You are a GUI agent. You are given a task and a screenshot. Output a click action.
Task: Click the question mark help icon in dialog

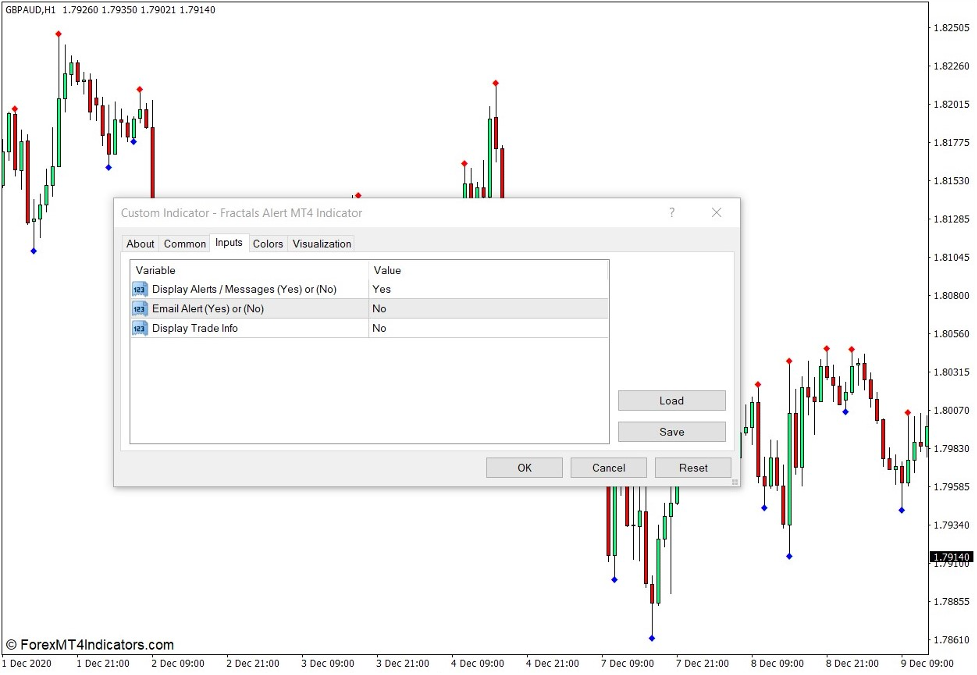[671, 212]
